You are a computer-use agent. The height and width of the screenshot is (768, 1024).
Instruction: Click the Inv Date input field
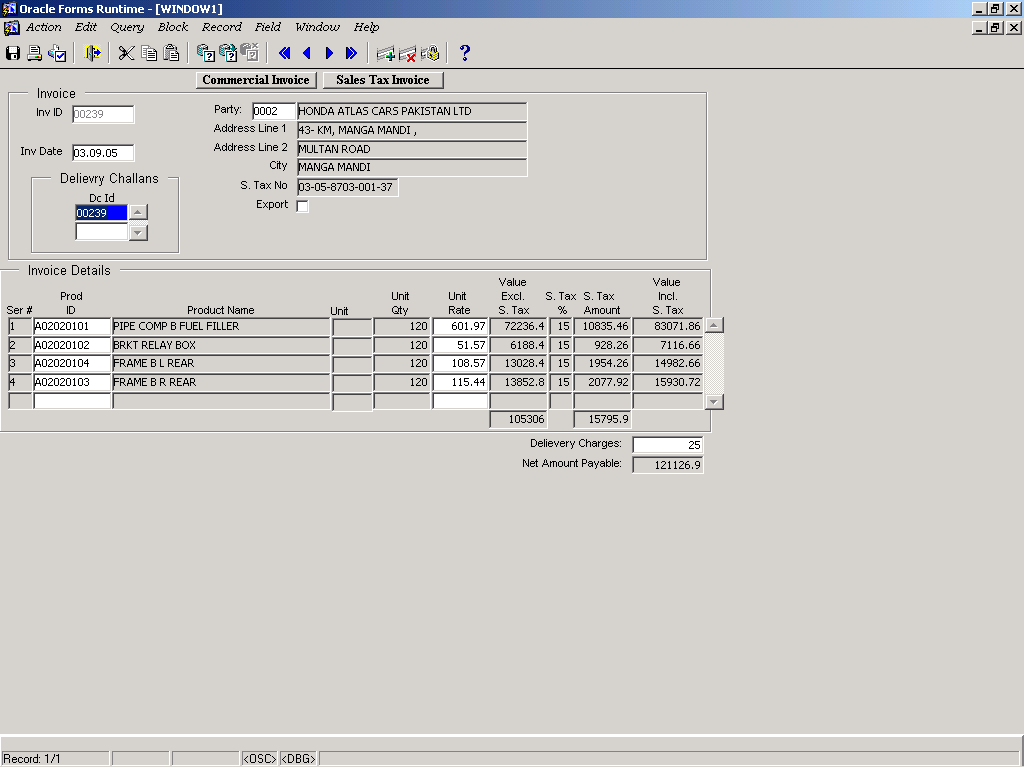(103, 153)
